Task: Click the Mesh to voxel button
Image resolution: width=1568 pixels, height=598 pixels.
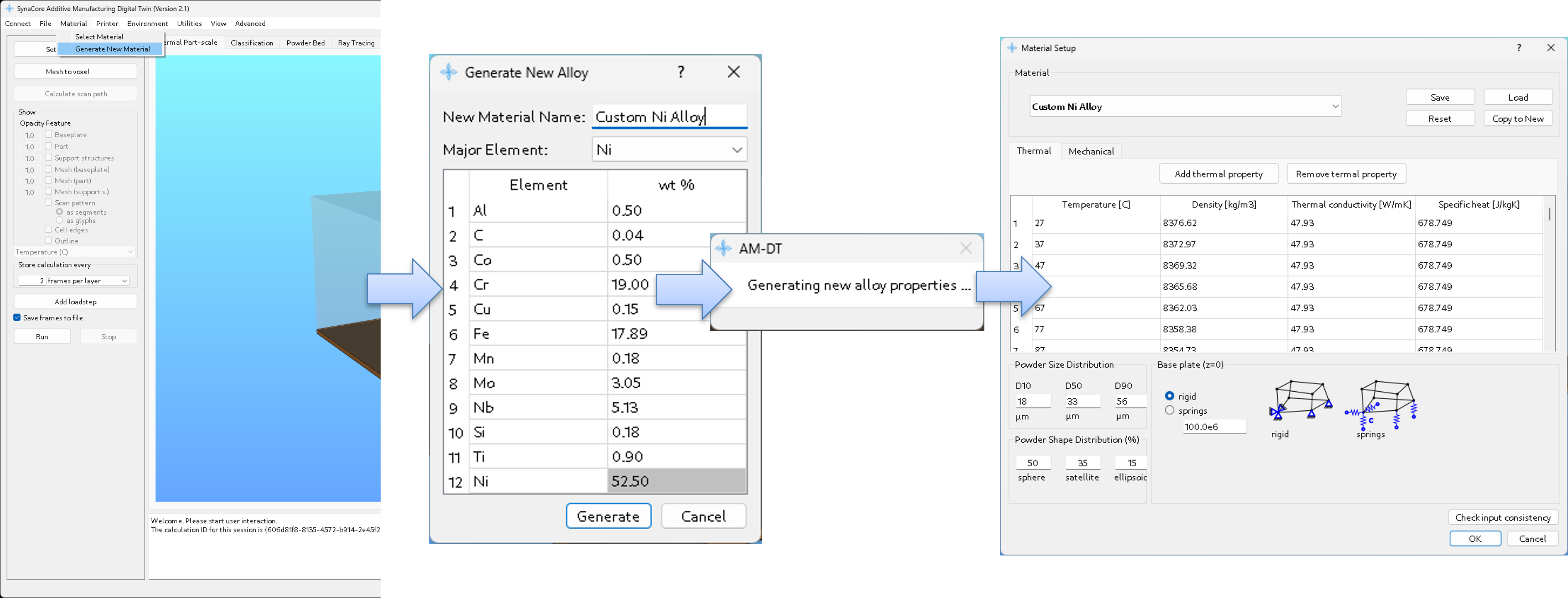Action: 75,72
